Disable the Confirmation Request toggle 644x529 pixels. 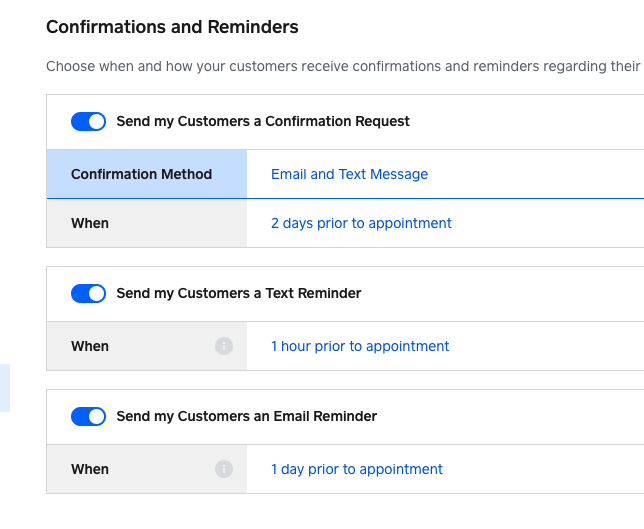coord(88,121)
